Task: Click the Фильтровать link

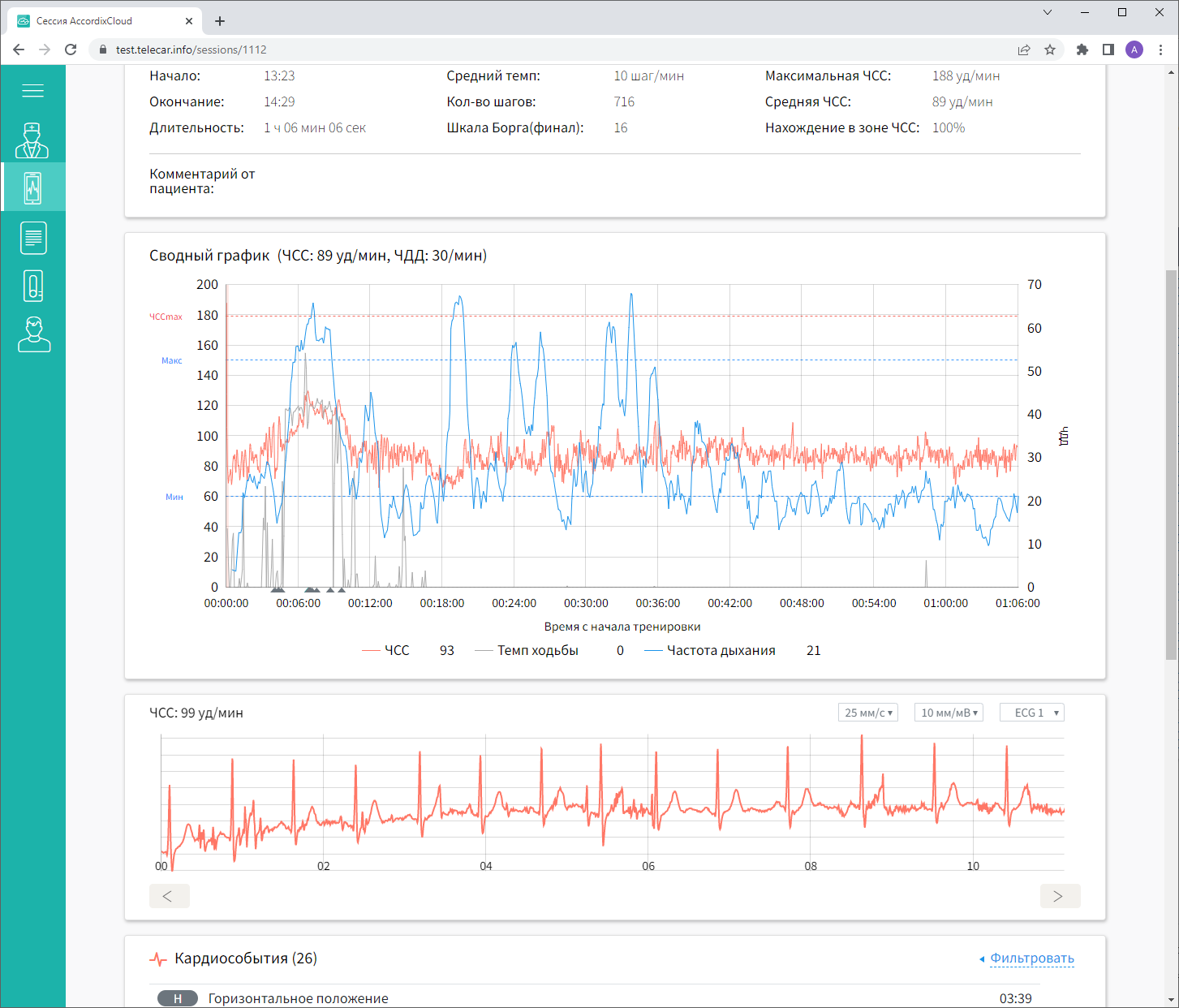Action: coord(1031,958)
